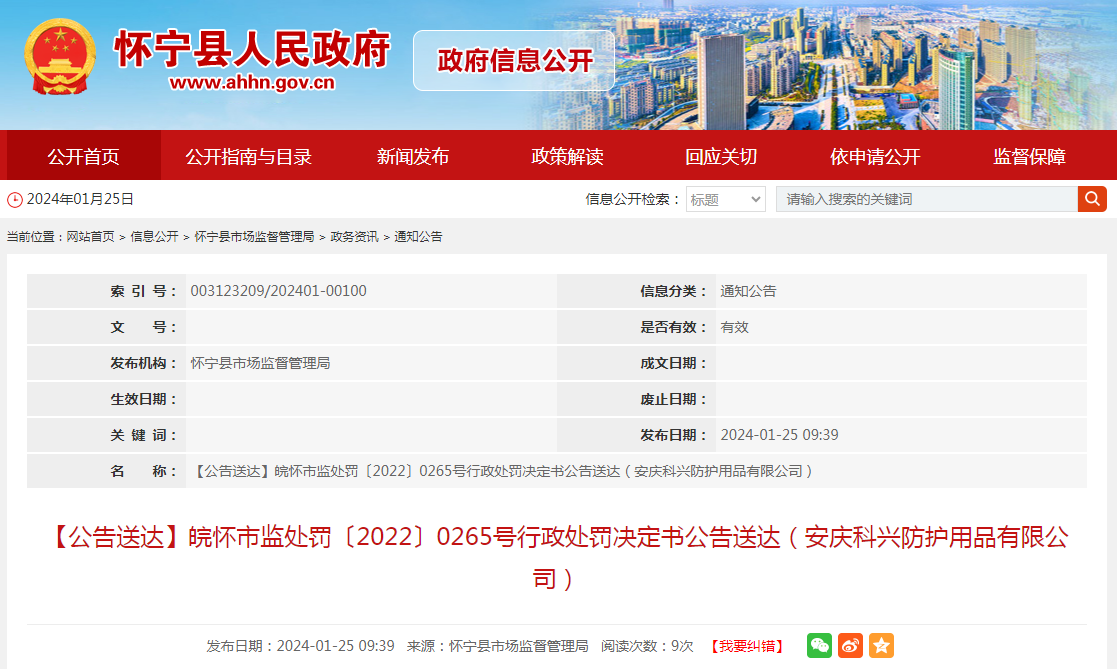Open 怀宁县市场监督管理局 breadcrumb link
This screenshot has height=669, width=1117.
(254, 237)
